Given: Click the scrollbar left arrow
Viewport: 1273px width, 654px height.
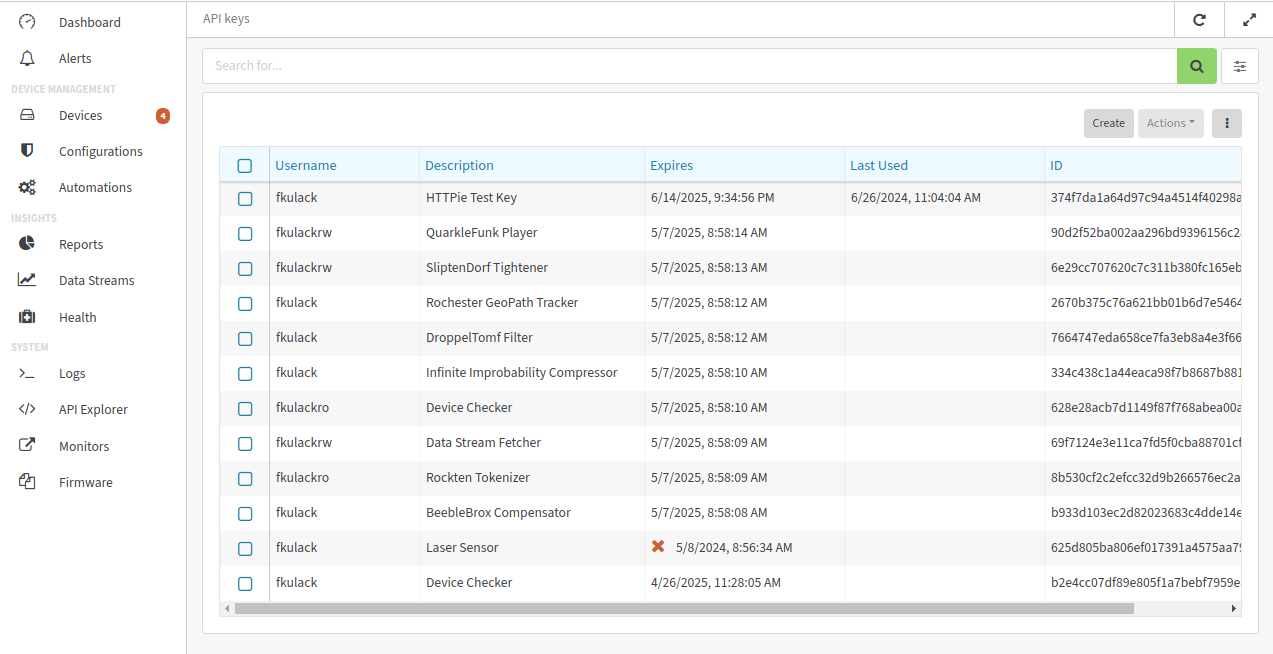Looking at the screenshot, I should (227, 608).
